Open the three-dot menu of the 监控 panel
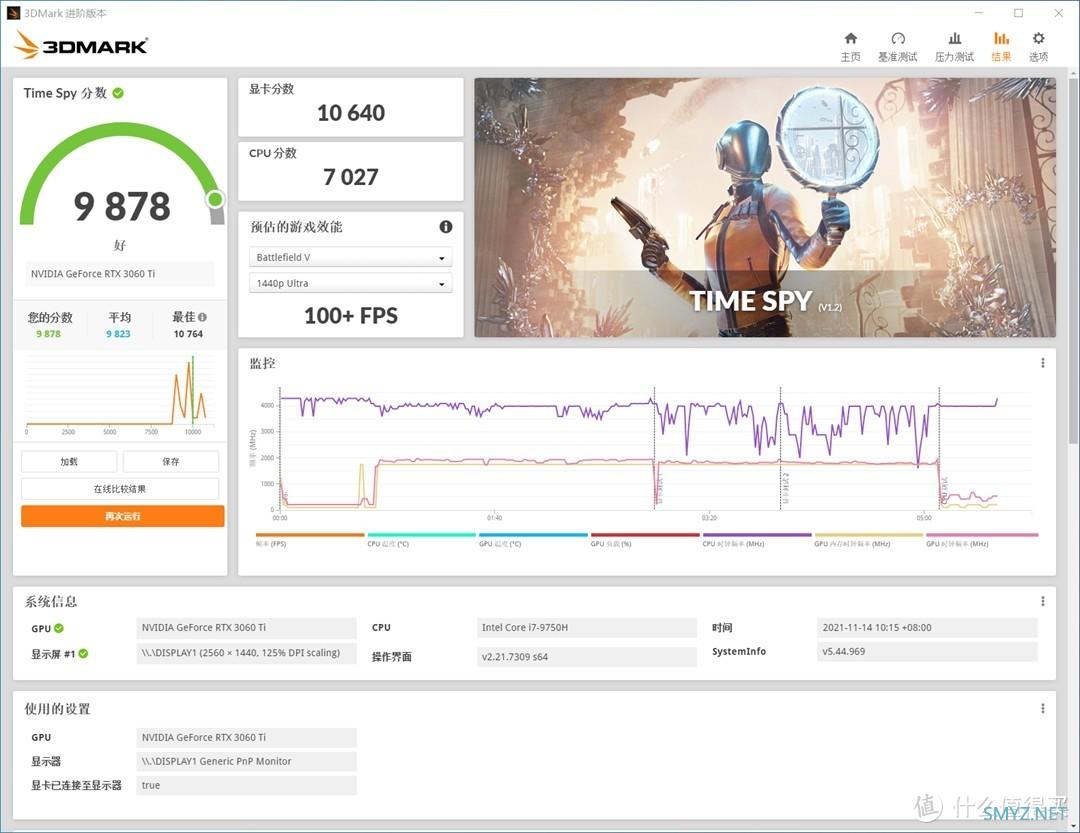The width and height of the screenshot is (1080, 833). (x=1043, y=363)
